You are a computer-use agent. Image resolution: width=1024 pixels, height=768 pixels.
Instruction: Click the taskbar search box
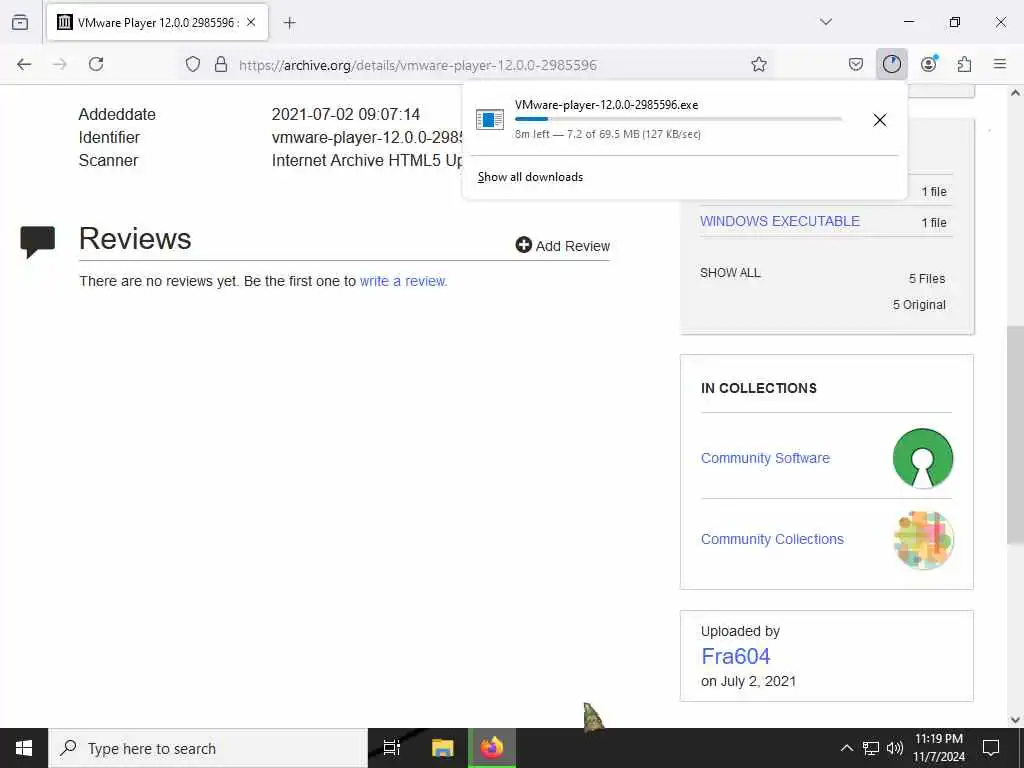(208, 748)
